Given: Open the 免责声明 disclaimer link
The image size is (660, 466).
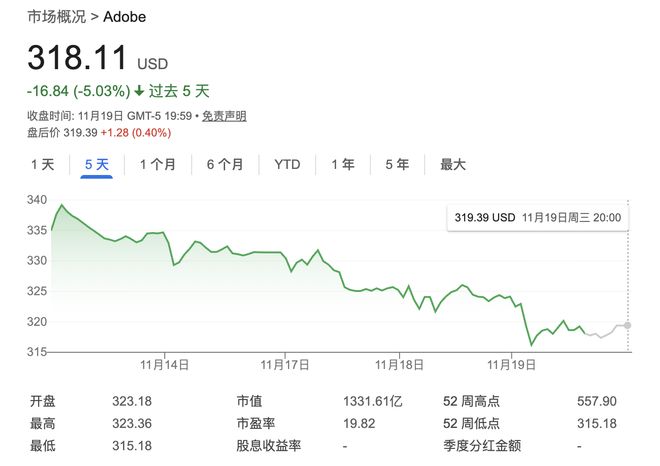Looking at the screenshot, I should (x=224, y=116).
